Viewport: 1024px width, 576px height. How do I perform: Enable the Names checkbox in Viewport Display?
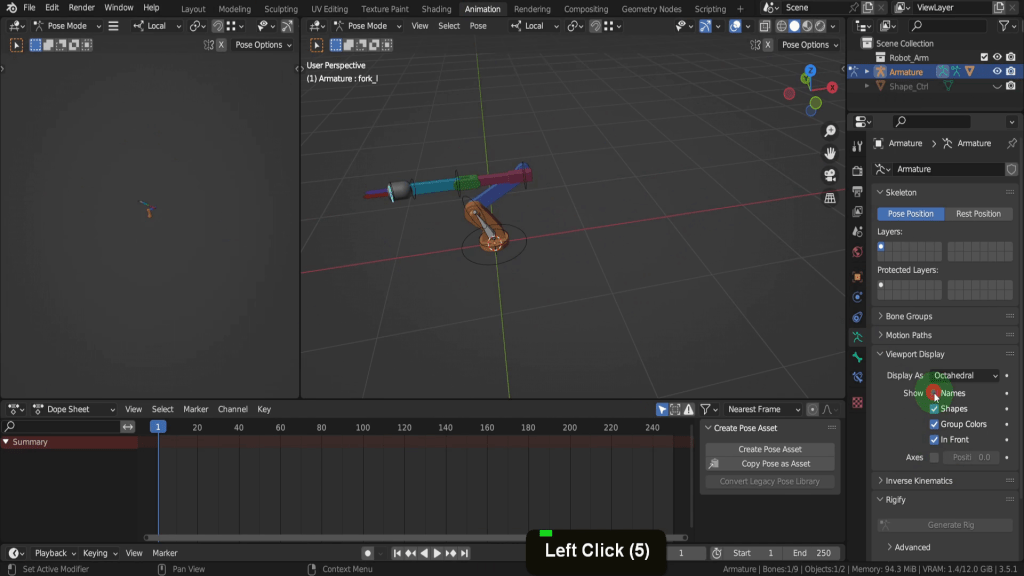click(934, 393)
